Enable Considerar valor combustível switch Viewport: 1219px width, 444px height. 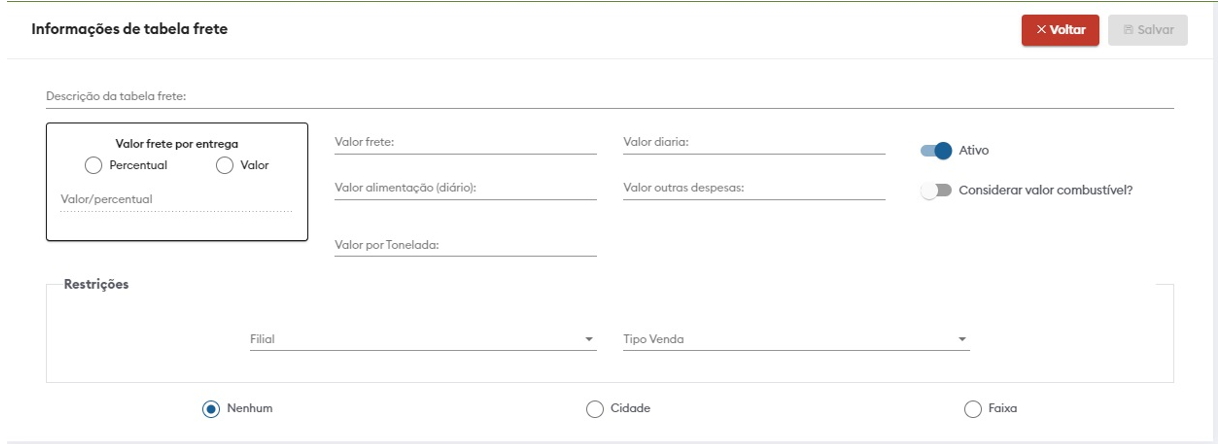[x=935, y=190]
